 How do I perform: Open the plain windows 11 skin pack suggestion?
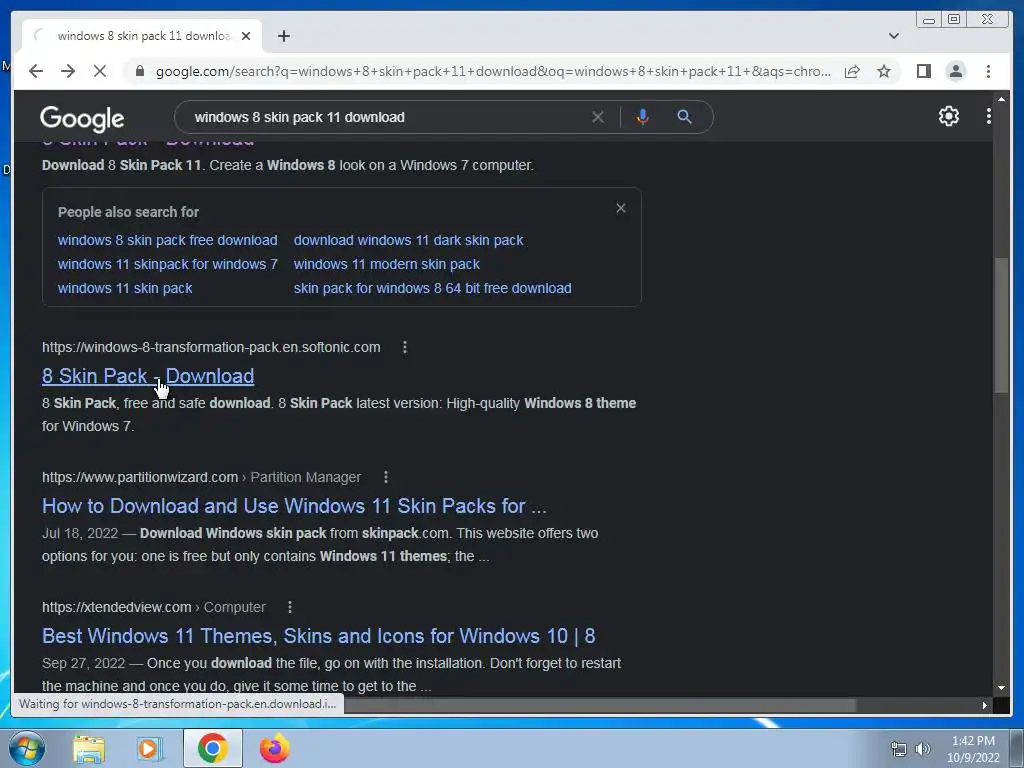pos(125,289)
